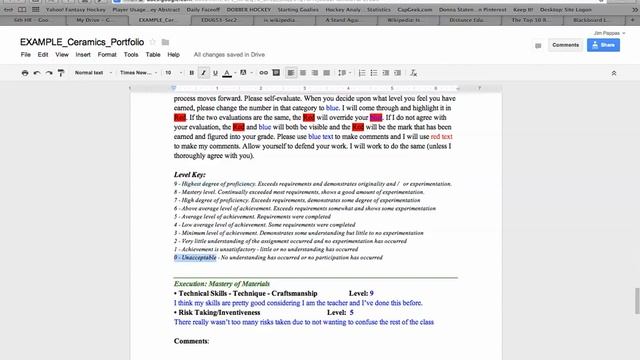
Task: Center align the text
Action: pos(303,73)
